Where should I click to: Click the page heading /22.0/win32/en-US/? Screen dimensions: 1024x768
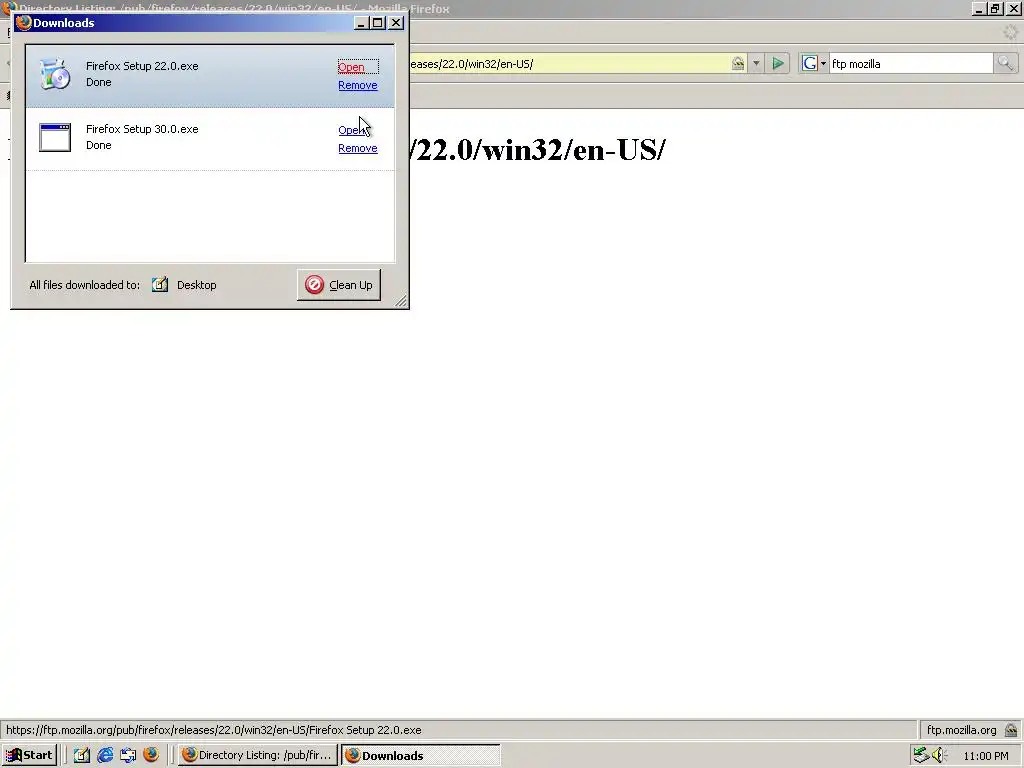click(537, 150)
